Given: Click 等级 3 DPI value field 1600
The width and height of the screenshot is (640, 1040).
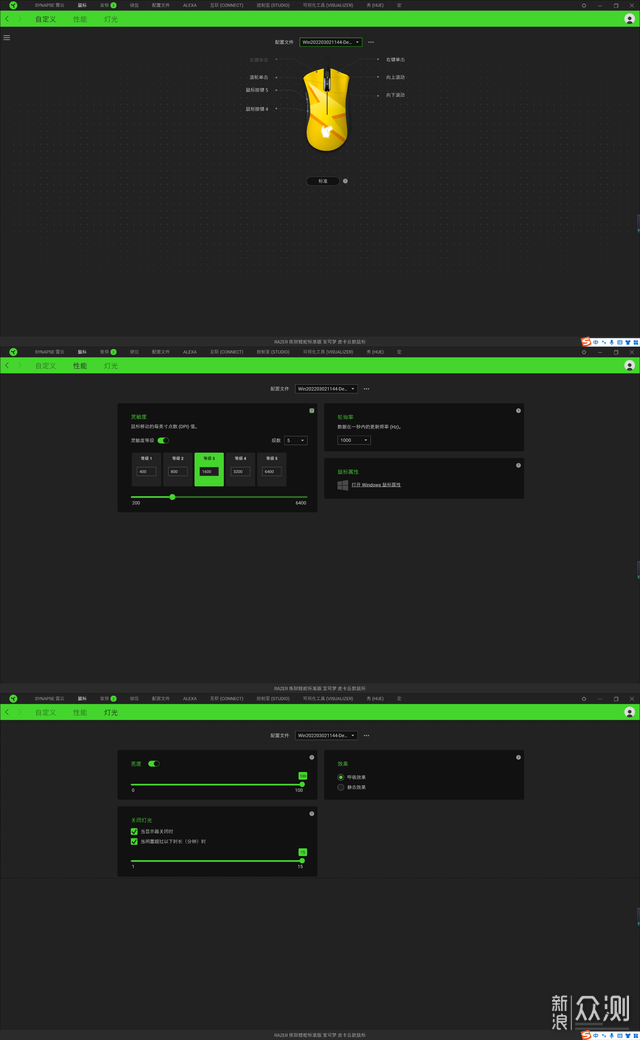Looking at the screenshot, I should tap(209, 472).
